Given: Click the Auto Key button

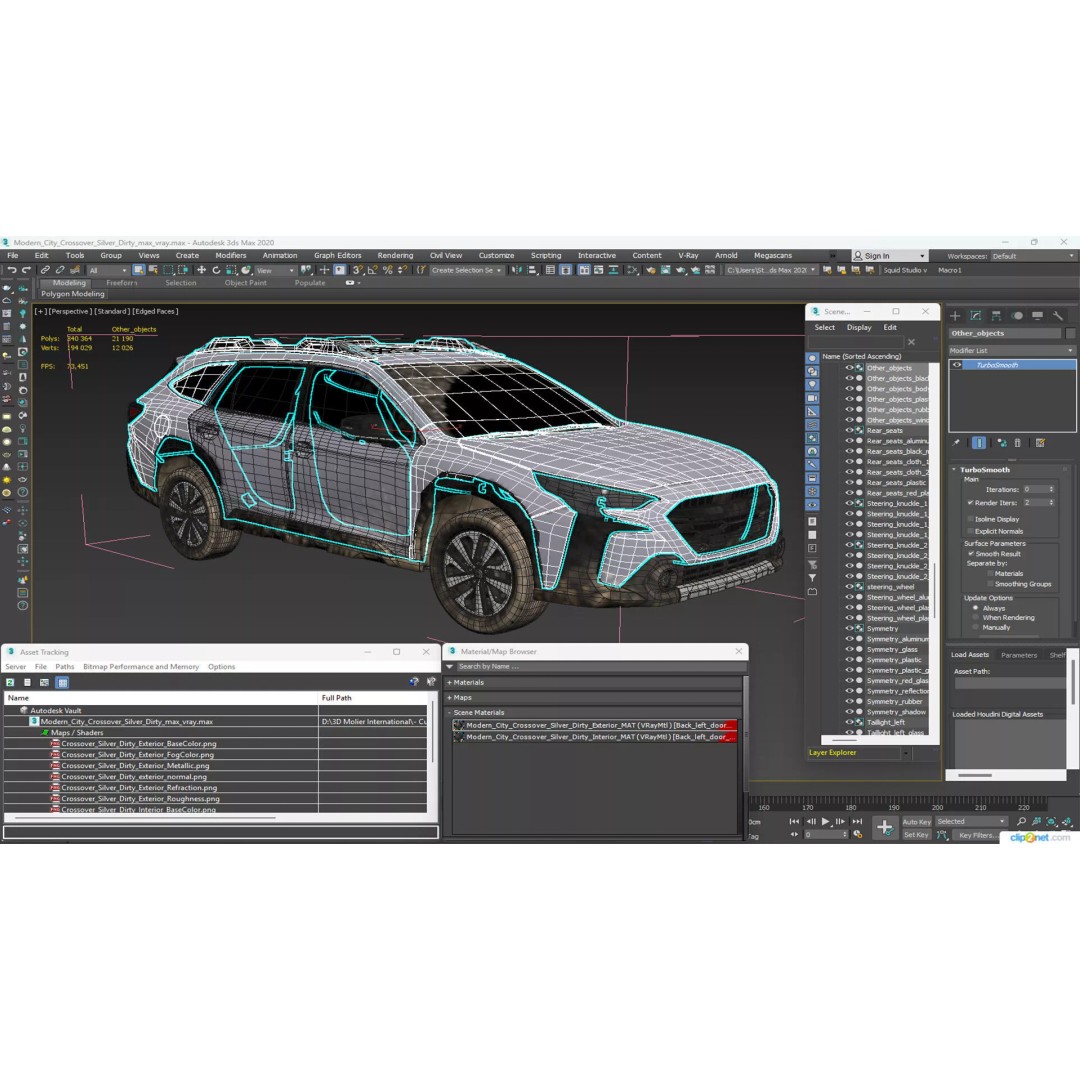Looking at the screenshot, I should pos(916,822).
